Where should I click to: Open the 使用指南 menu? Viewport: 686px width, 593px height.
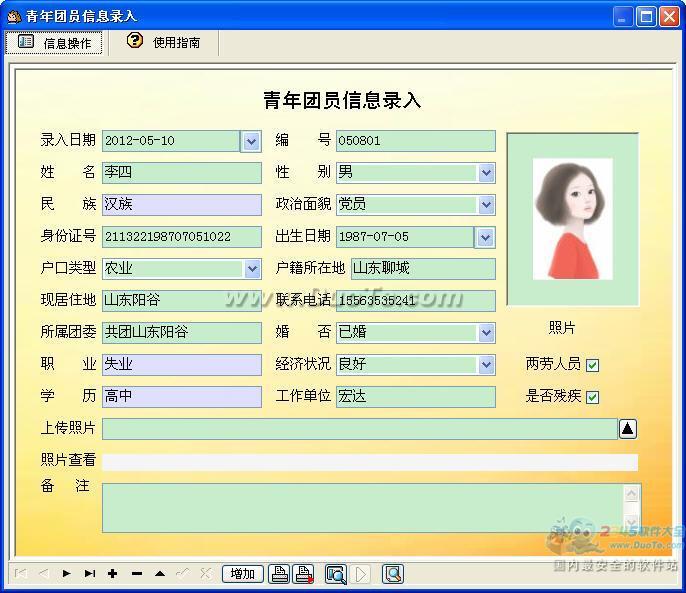[x=164, y=42]
